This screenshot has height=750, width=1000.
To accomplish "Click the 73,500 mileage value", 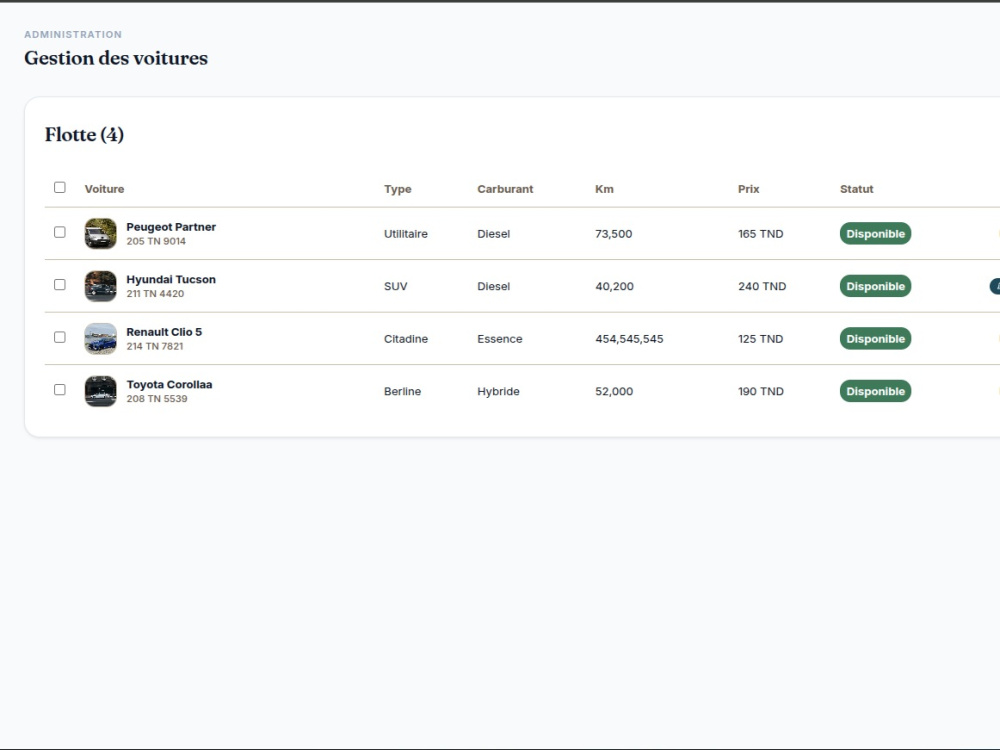I will click(614, 234).
